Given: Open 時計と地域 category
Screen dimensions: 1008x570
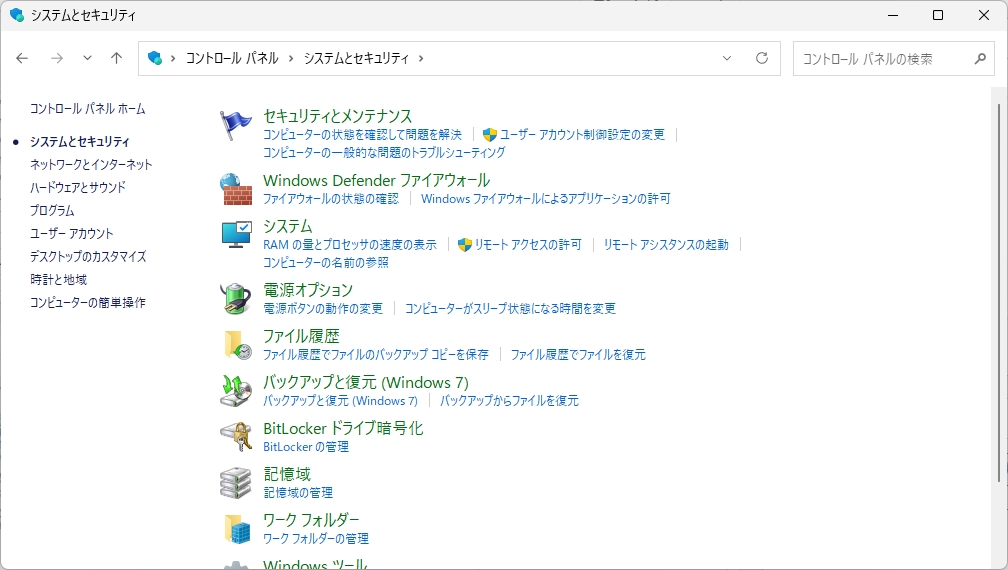Looking at the screenshot, I should point(58,280).
